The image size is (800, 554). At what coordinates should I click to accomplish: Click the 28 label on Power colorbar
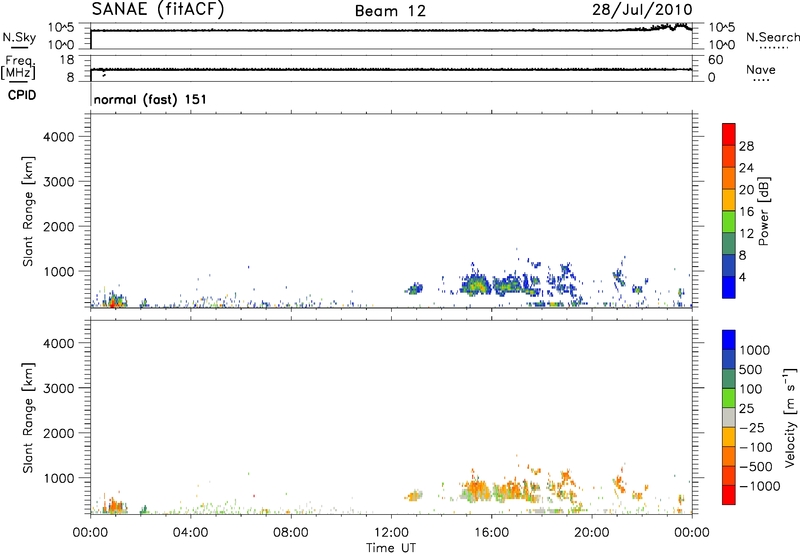pos(746,146)
